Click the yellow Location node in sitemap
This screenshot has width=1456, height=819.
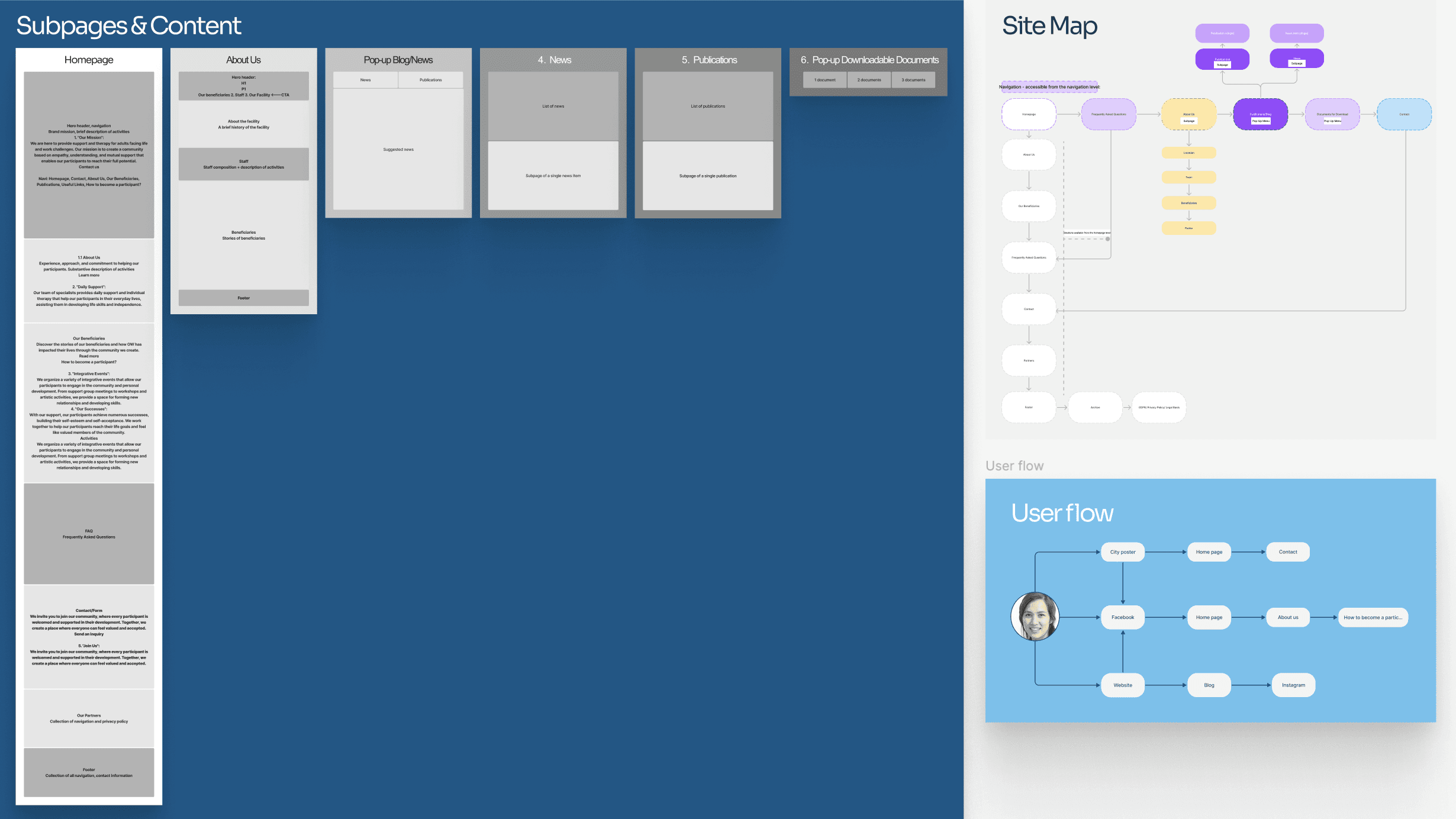tap(1188, 153)
